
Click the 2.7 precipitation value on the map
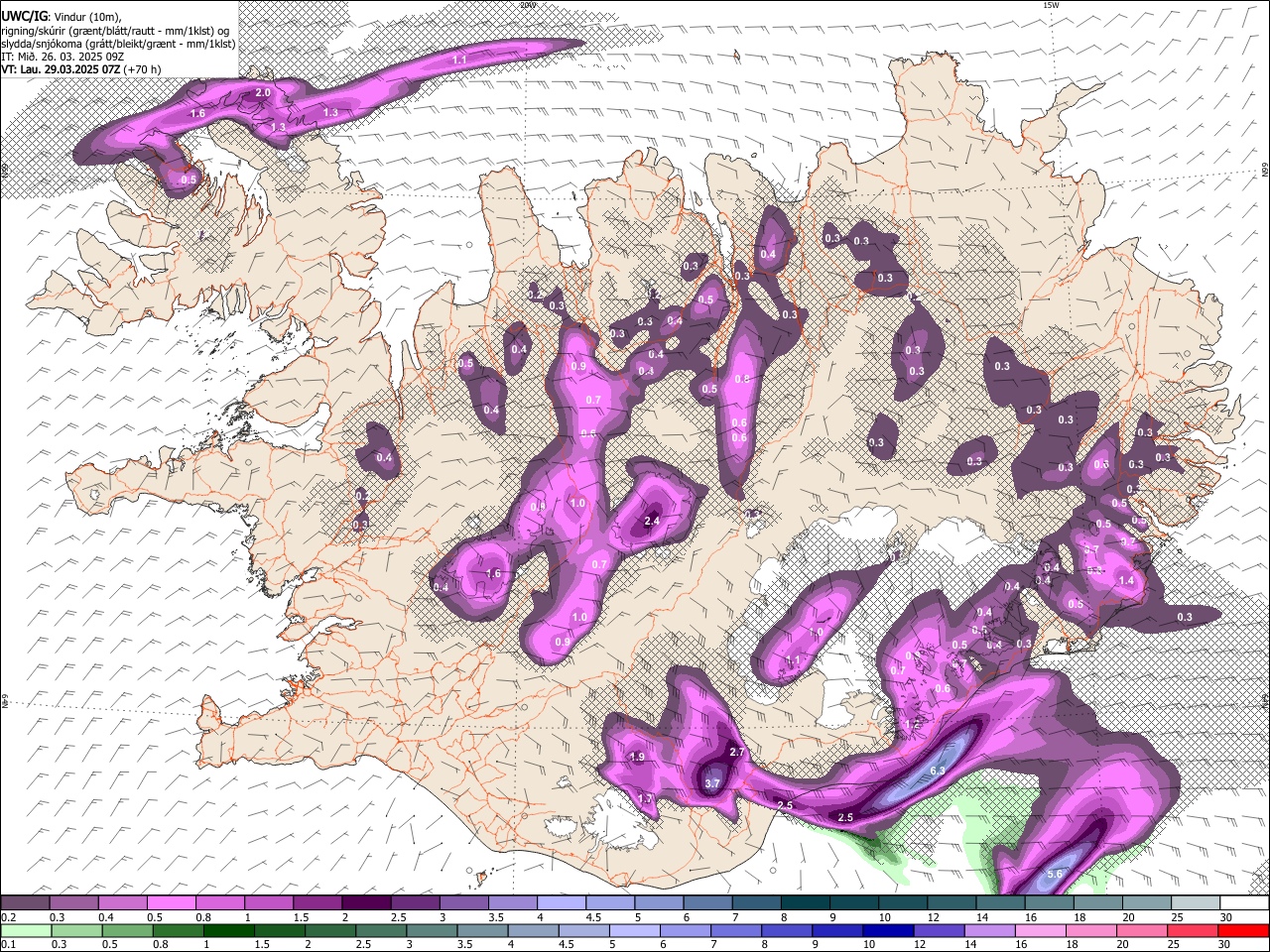point(737,753)
